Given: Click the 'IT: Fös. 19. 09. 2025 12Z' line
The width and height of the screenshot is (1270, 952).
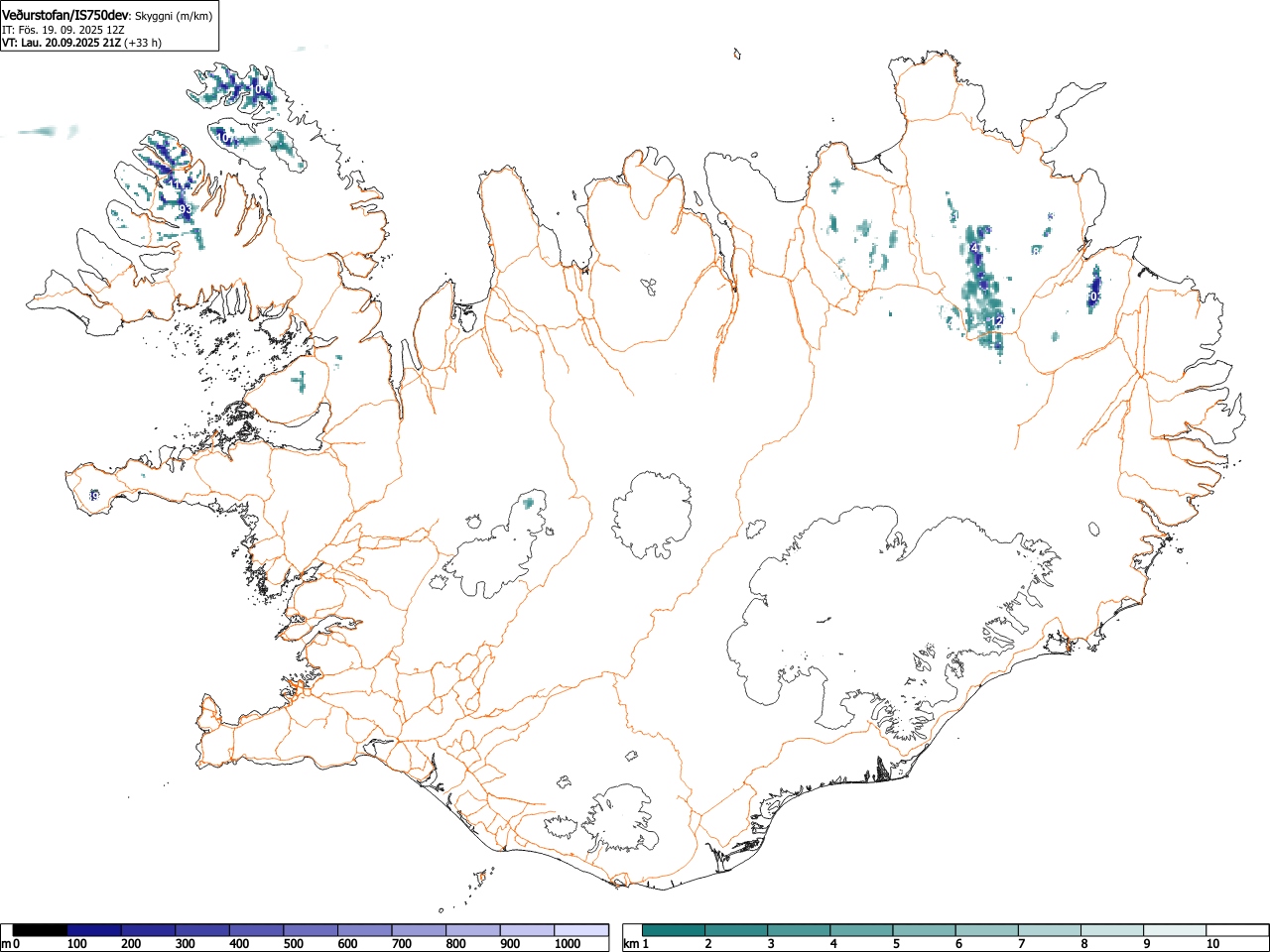Looking at the screenshot, I should [63, 30].
